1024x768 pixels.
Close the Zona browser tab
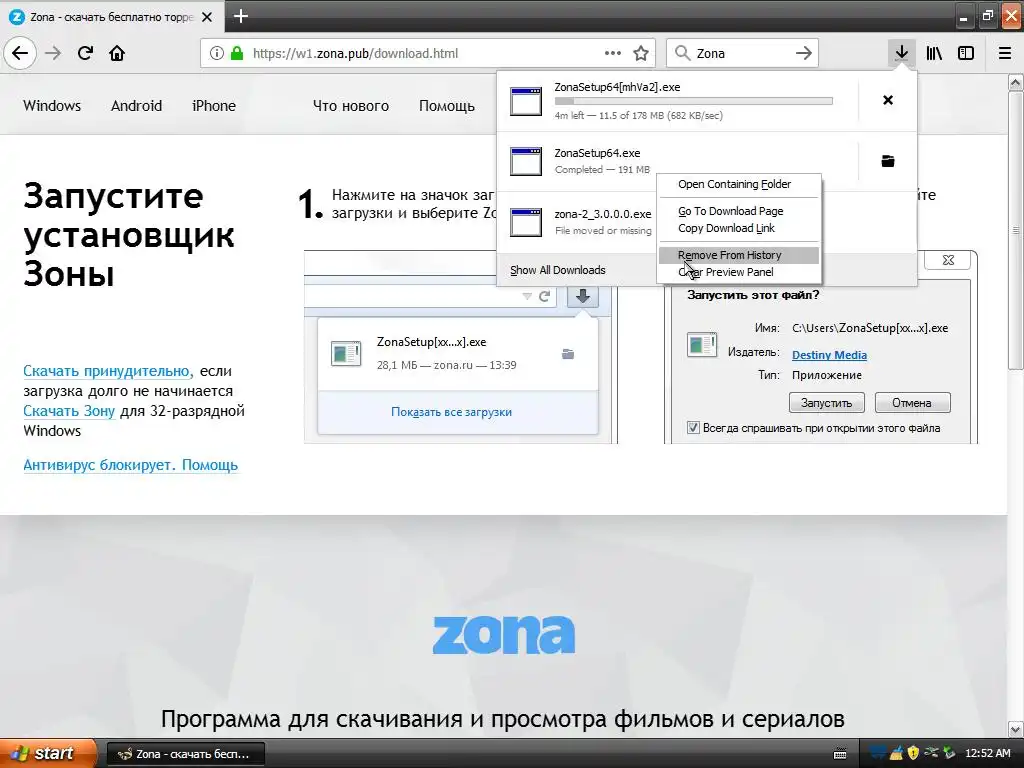tap(207, 17)
